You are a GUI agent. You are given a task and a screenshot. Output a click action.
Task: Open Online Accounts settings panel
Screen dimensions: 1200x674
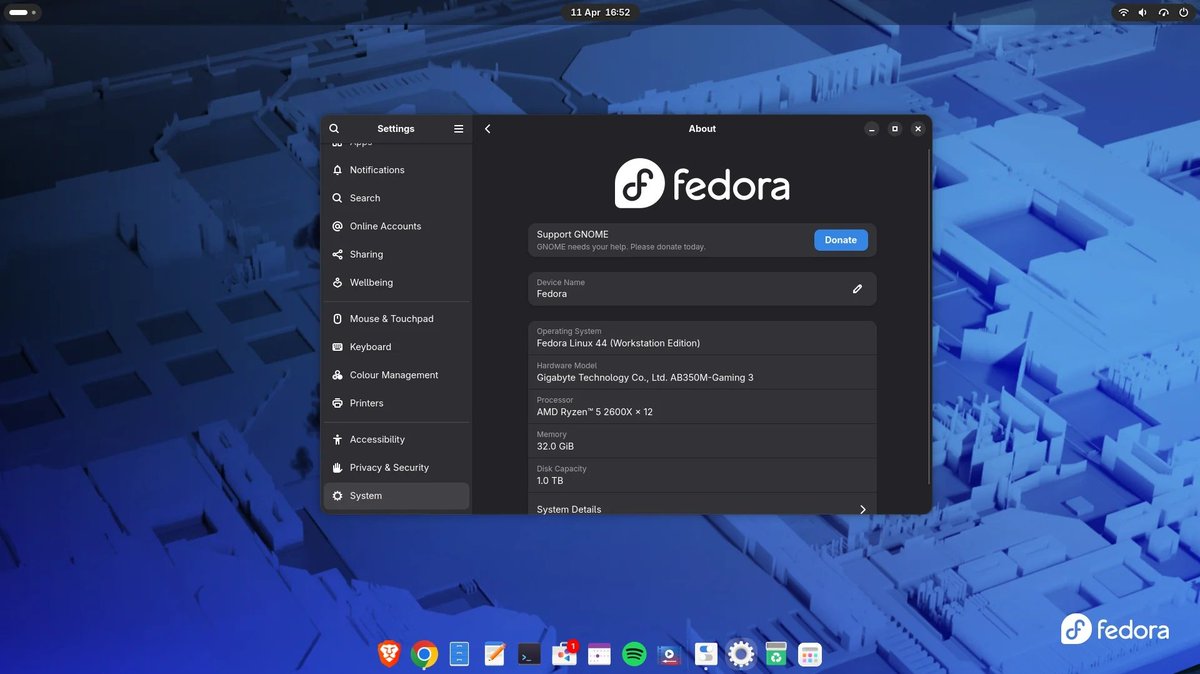396,226
